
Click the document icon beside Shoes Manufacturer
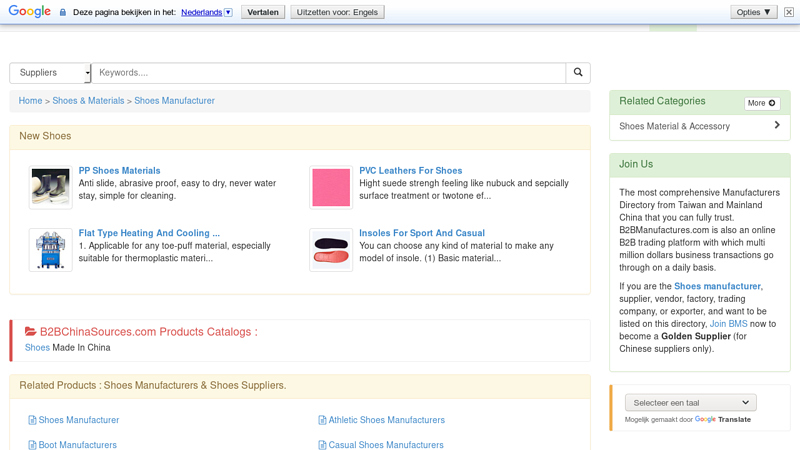pyautogui.click(x=32, y=421)
